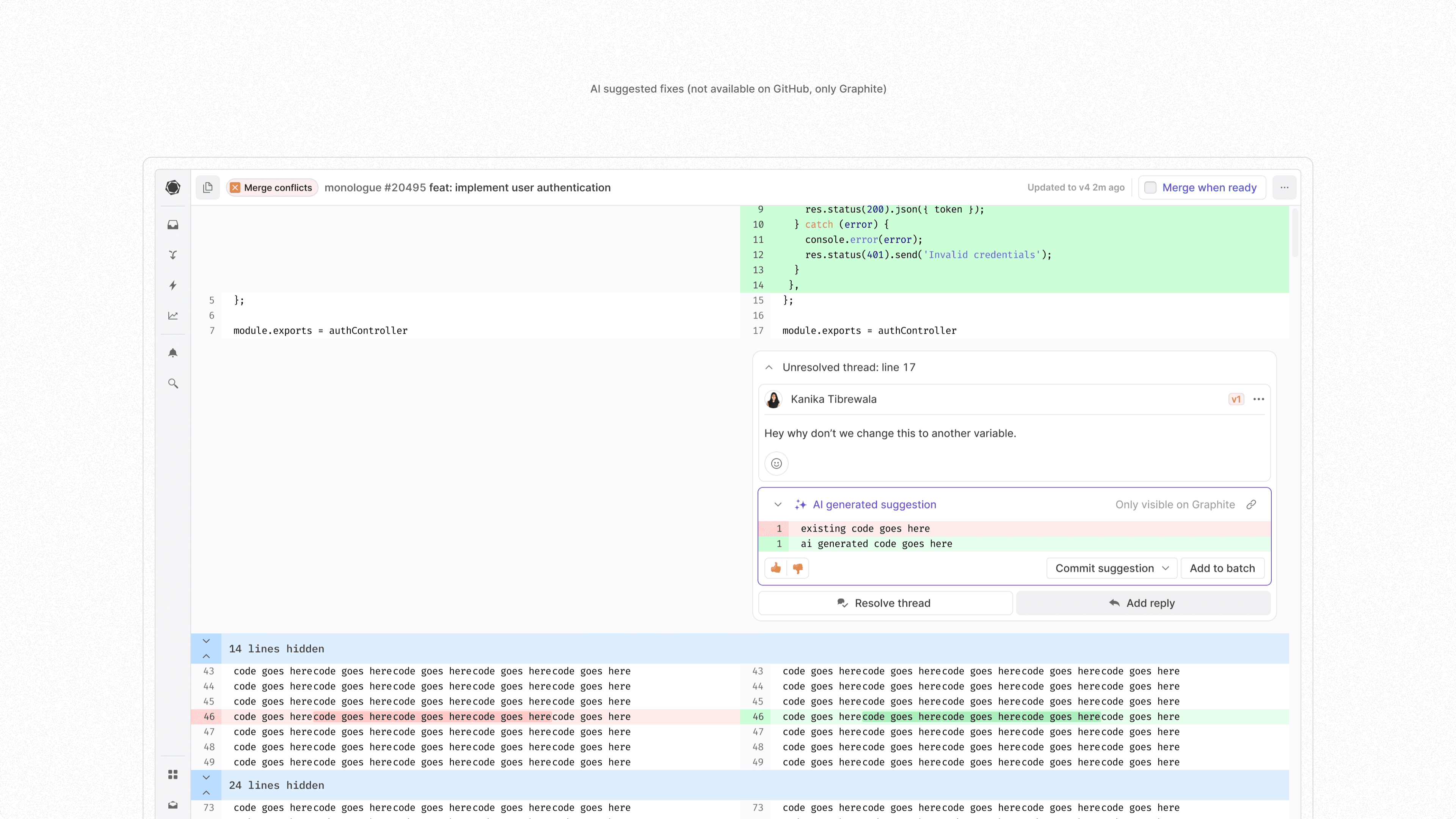Open the merge queue icon in the sidebar
The width and height of the screenshot is (1456, 819).
click(173, 255)
